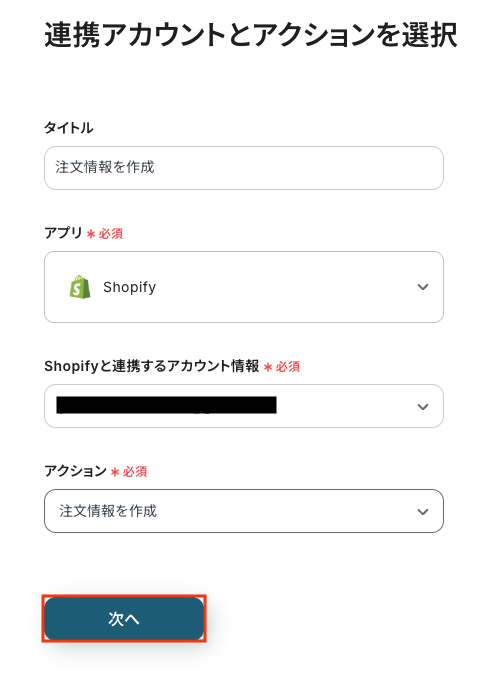The image size is (487, 676).
Task: Click the Shopify shopping bag icon
Action: (x=80, y=287)
